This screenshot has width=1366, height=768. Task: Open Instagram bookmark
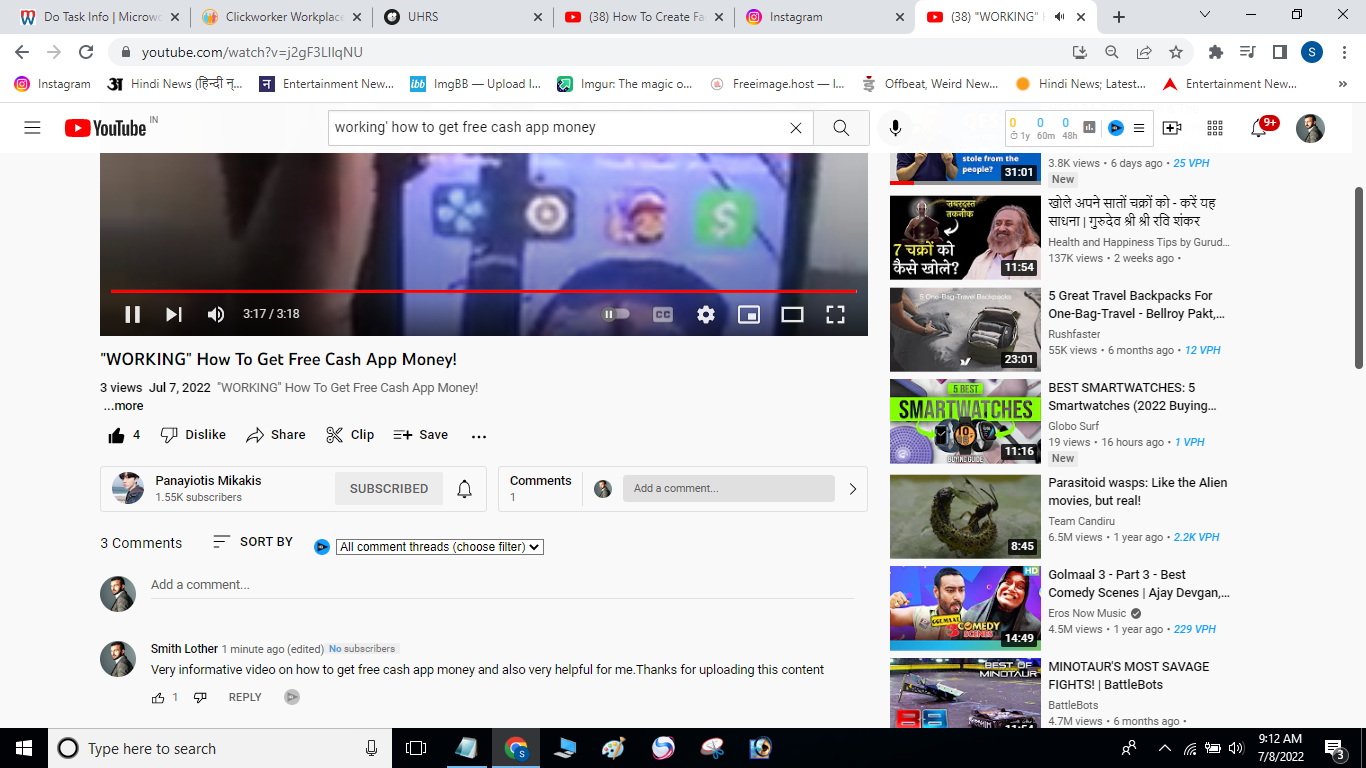click(53, 84)
